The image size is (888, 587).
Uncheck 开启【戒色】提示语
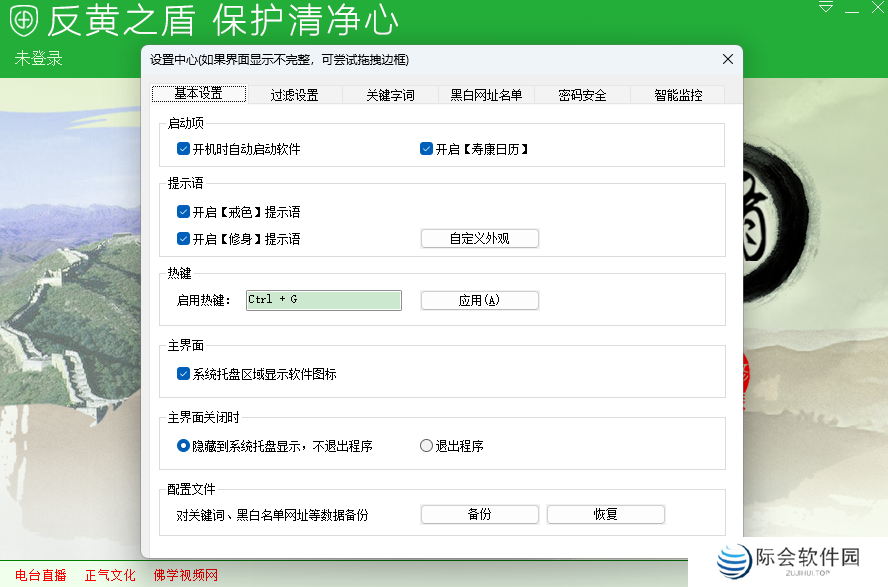183,211
